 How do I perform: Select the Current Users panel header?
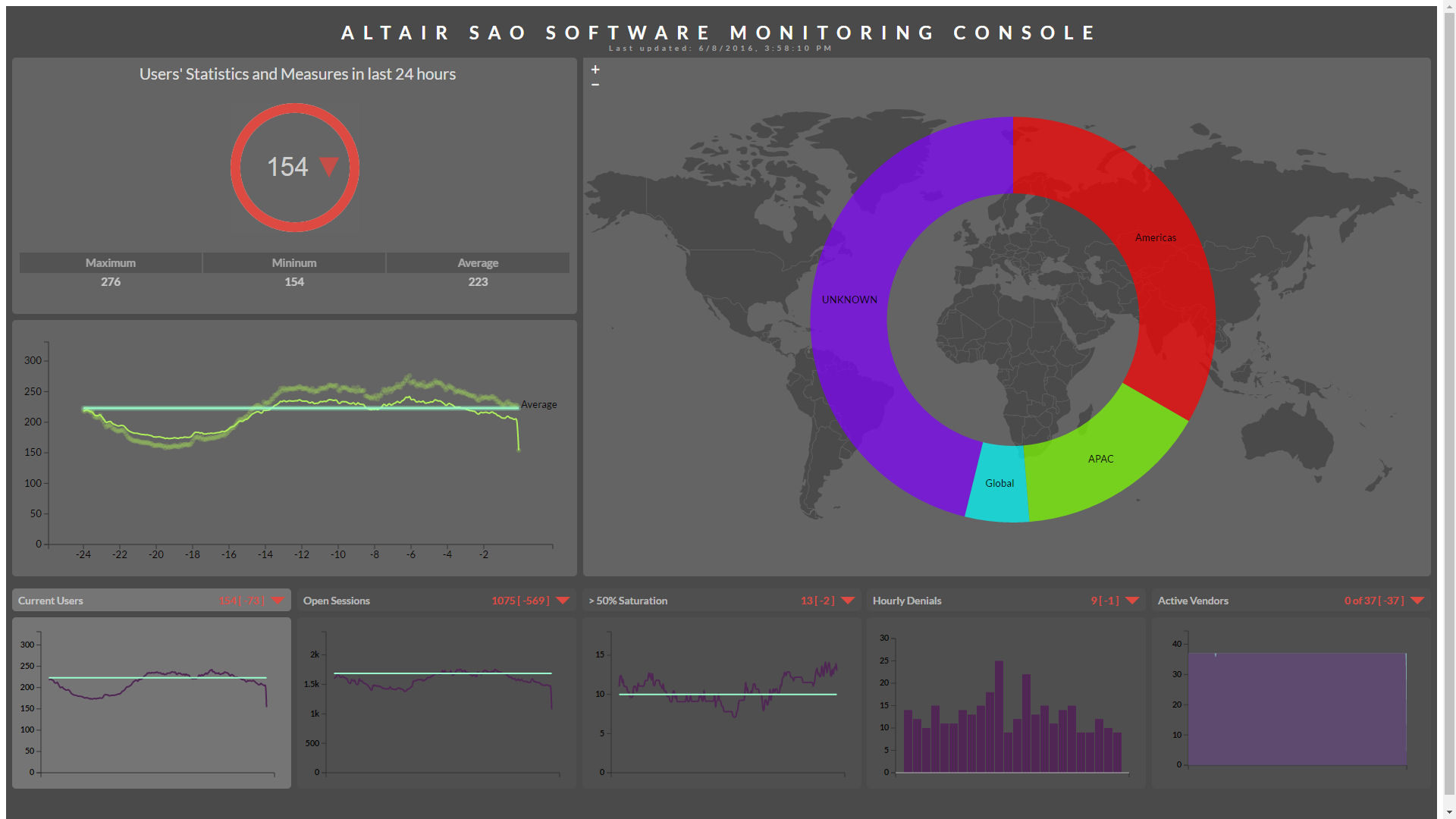pyautogui.click(x=50, y=600)
